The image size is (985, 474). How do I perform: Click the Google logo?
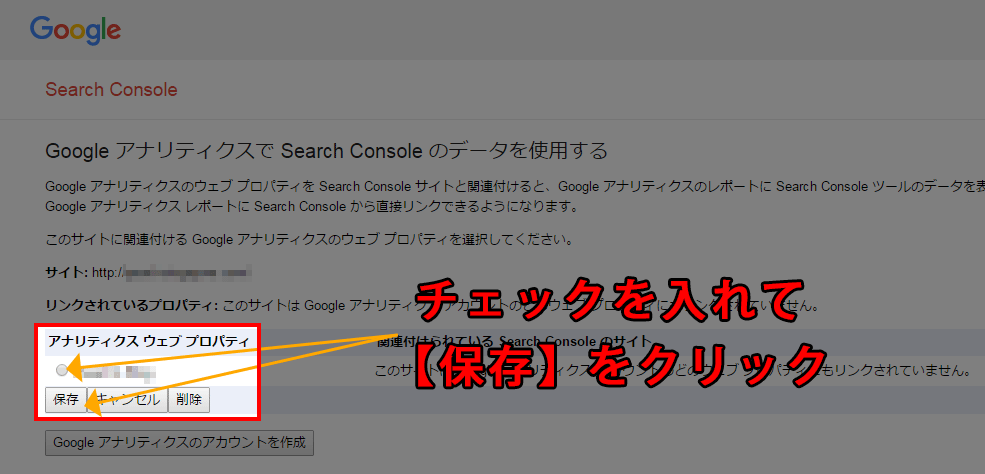tap(75, 30)
